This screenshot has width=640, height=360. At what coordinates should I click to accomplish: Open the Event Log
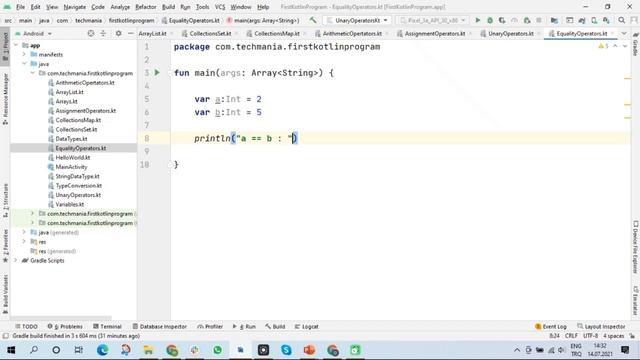pos(551,327)
